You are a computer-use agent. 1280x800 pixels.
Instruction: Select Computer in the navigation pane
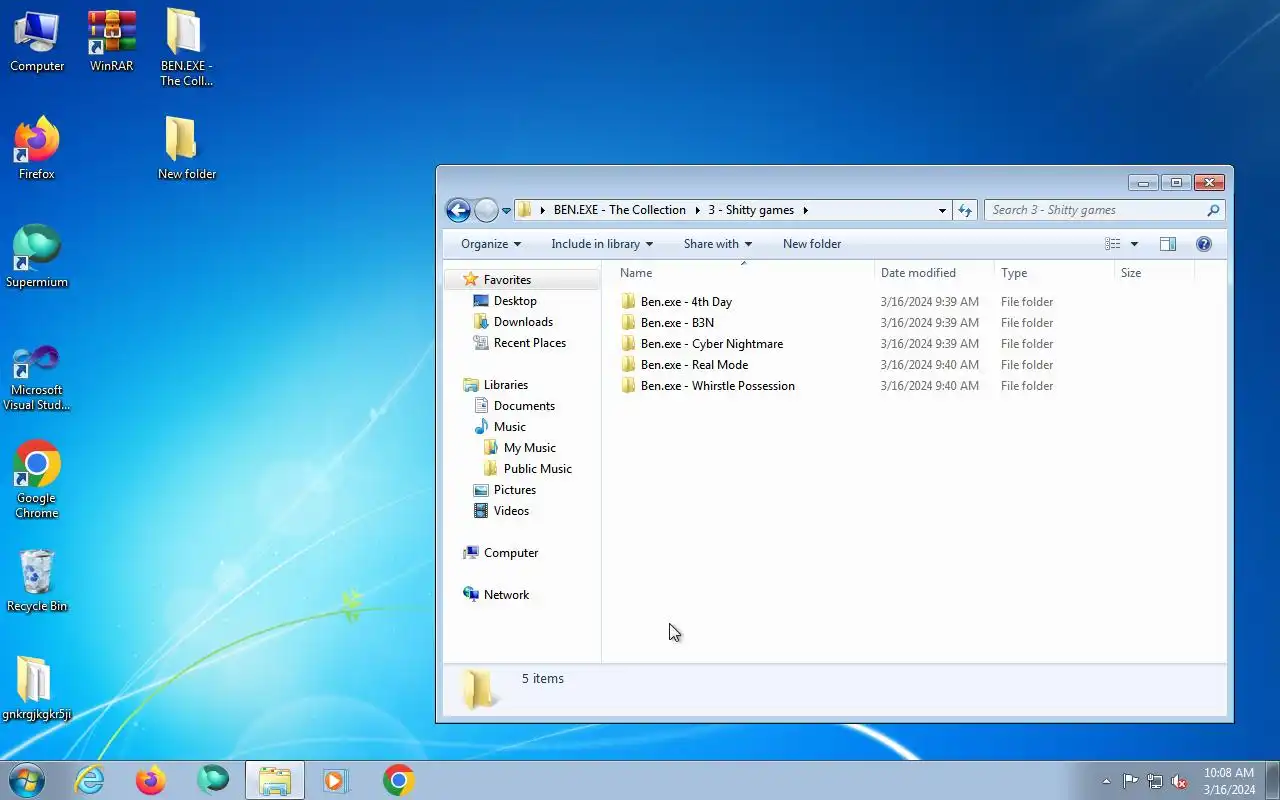click(511, 553)
